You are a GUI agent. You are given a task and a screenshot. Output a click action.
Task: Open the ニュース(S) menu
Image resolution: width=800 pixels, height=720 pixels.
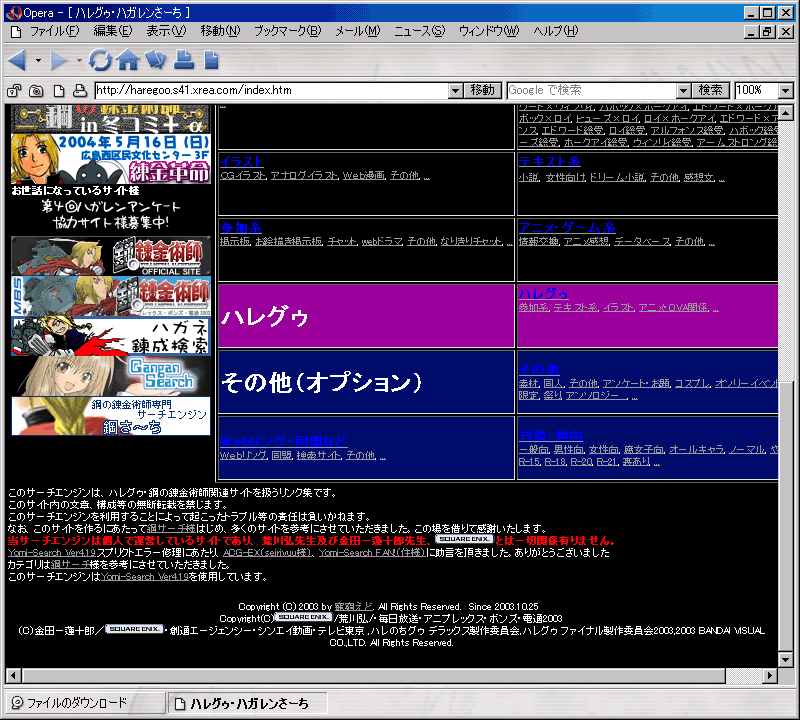[x=420, y=31]
